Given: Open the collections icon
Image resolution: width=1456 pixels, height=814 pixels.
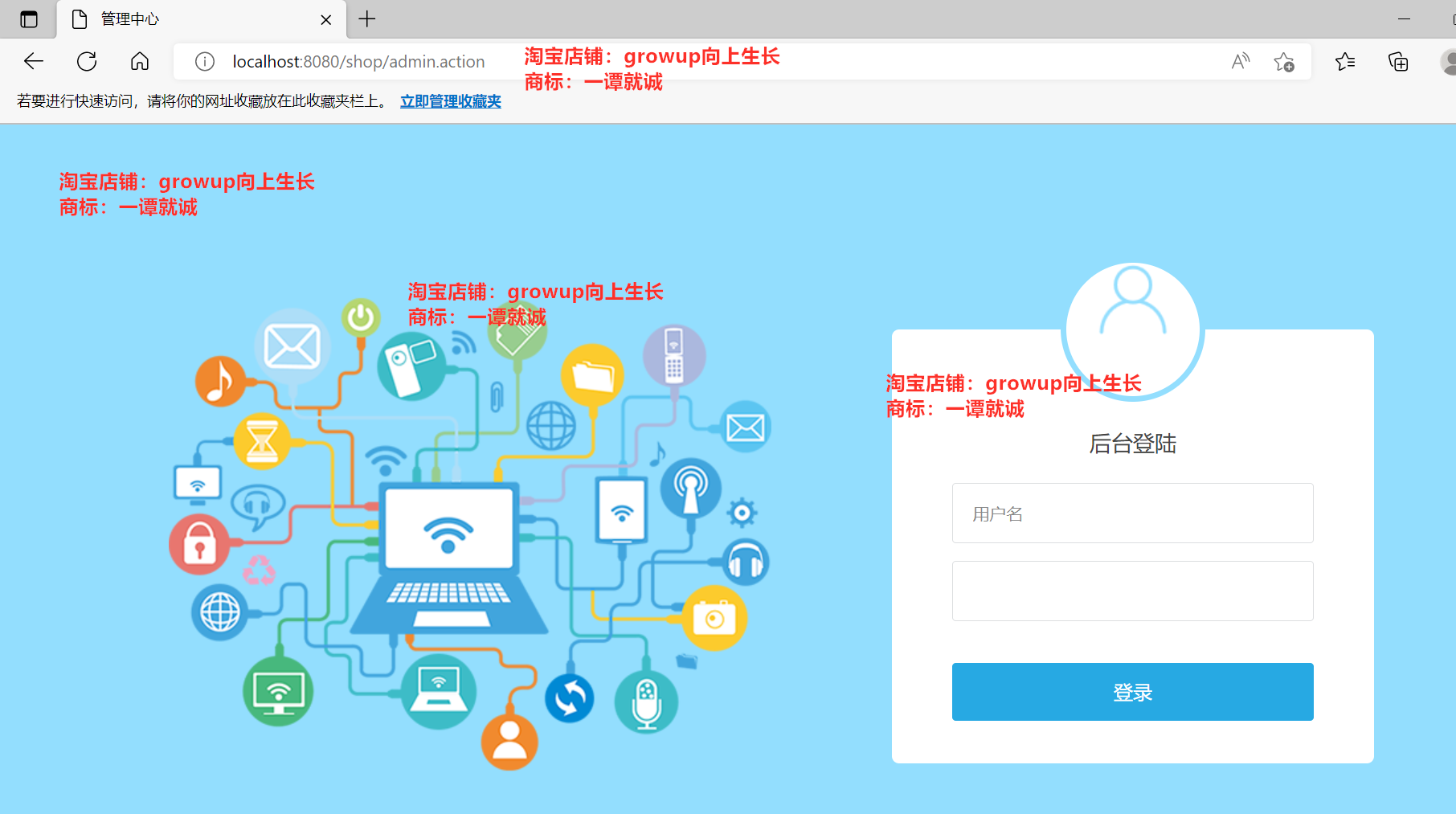Looking at the screenshot, I should (1398, 61).
